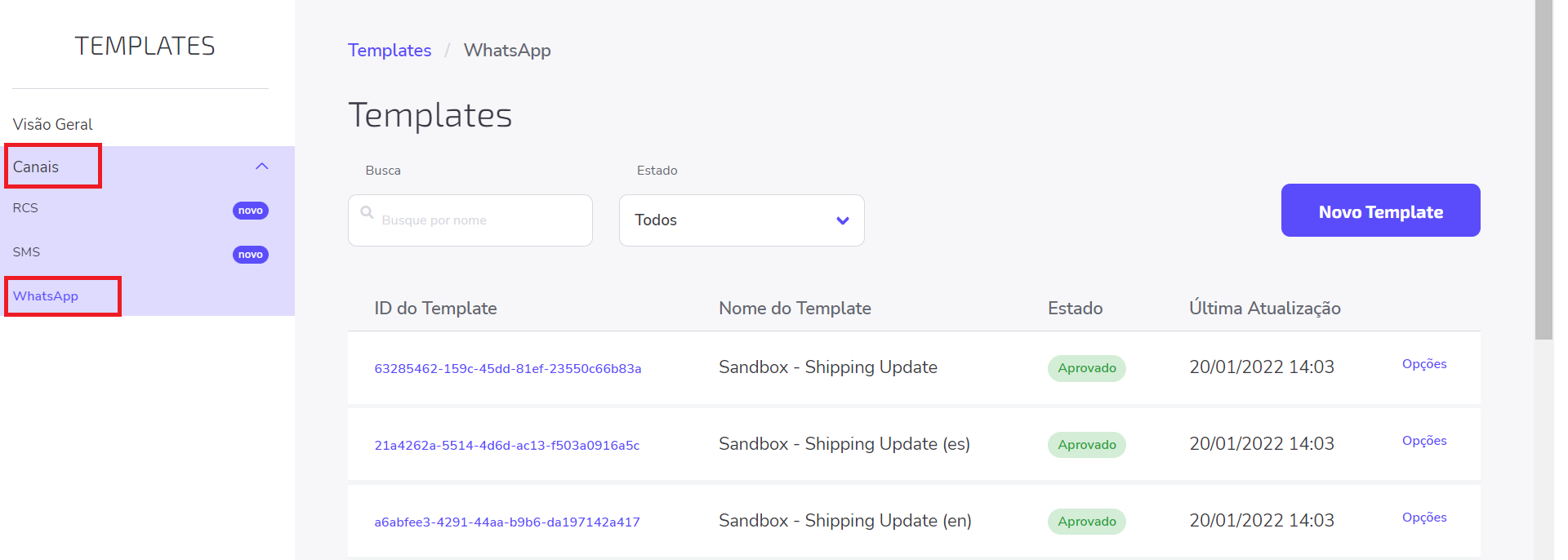
Task: Open the Estado dropdown showing Todos
Action: tap(742, 220)
